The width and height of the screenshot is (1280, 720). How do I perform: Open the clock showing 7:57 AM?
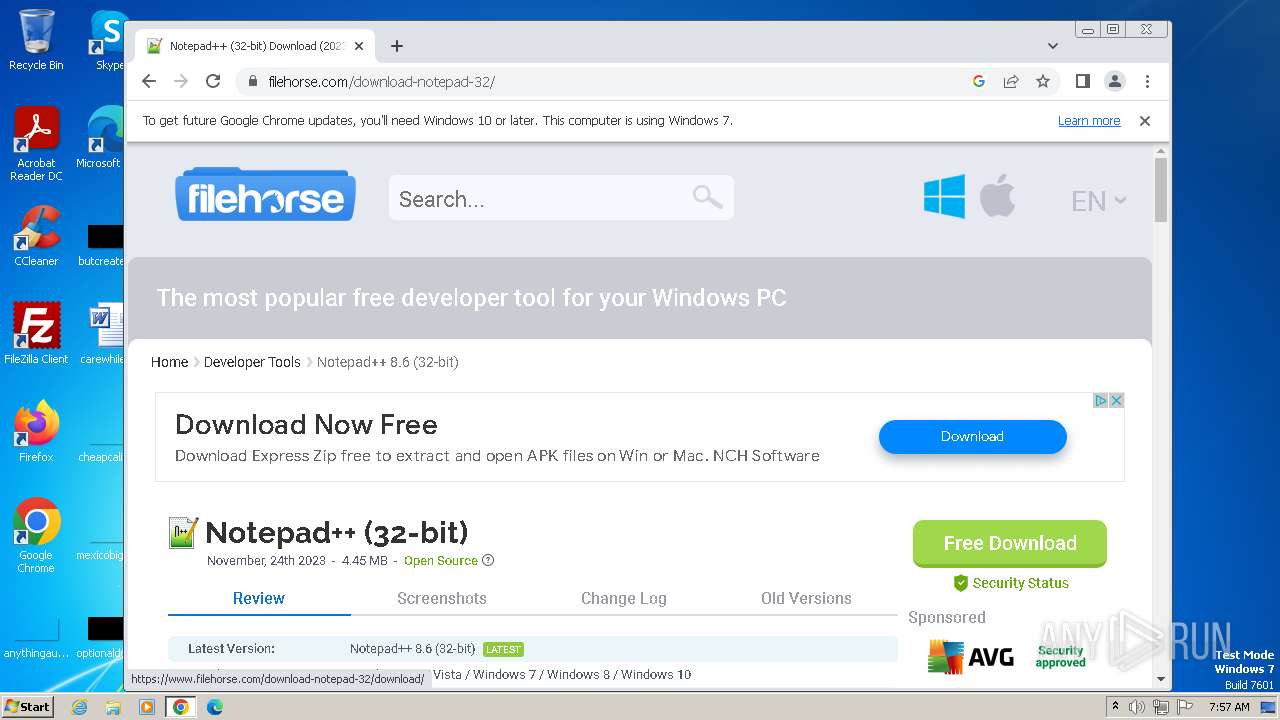1229,707
